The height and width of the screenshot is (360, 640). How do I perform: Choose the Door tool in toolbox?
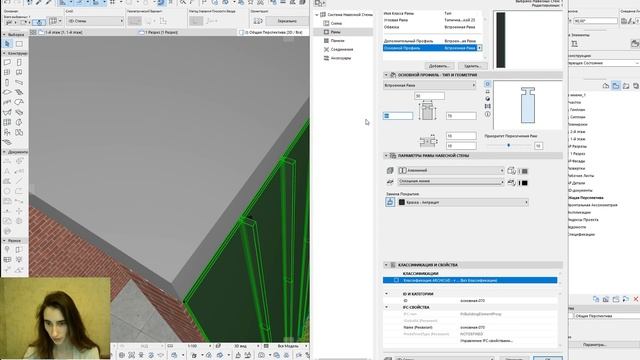click(x=19, y=62)
